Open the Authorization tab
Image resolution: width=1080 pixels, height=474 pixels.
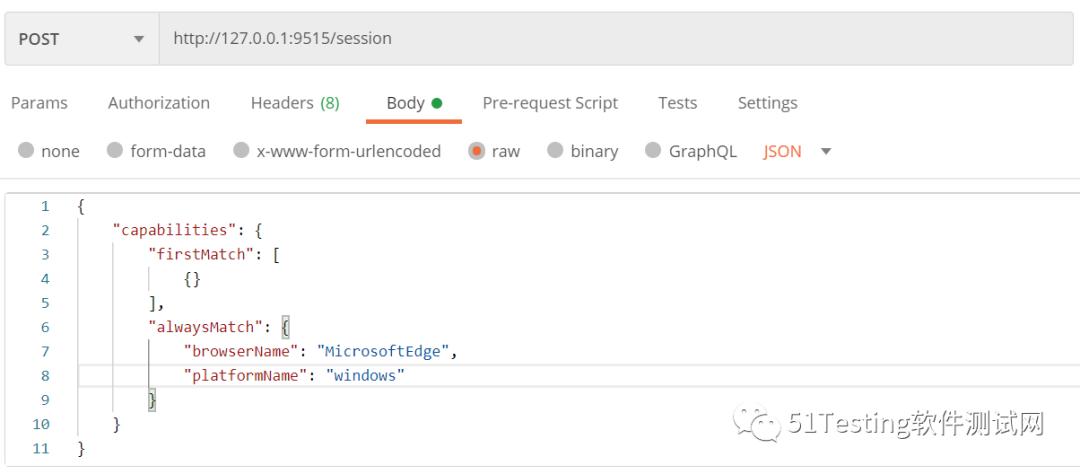[158, 103]
